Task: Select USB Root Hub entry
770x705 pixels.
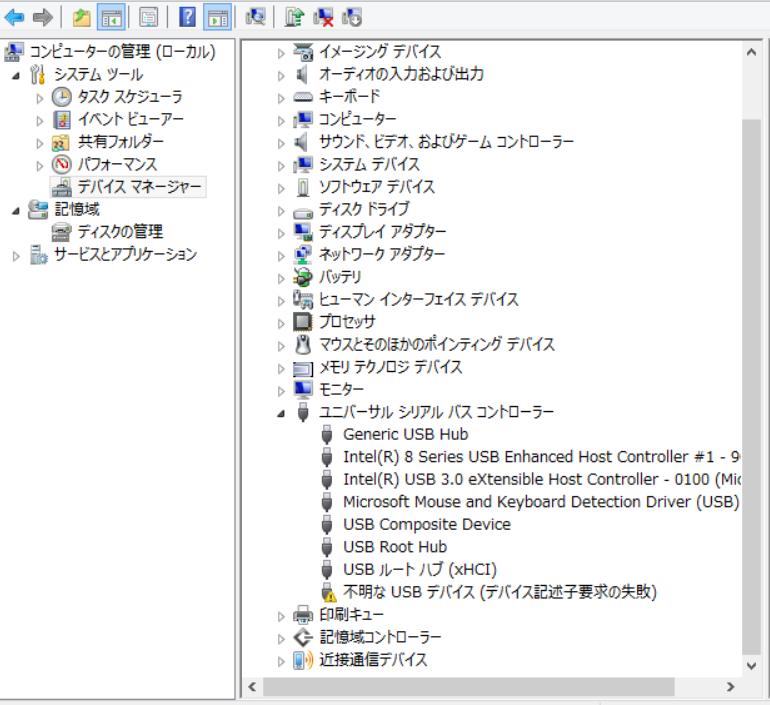Action: coord(395,547)
